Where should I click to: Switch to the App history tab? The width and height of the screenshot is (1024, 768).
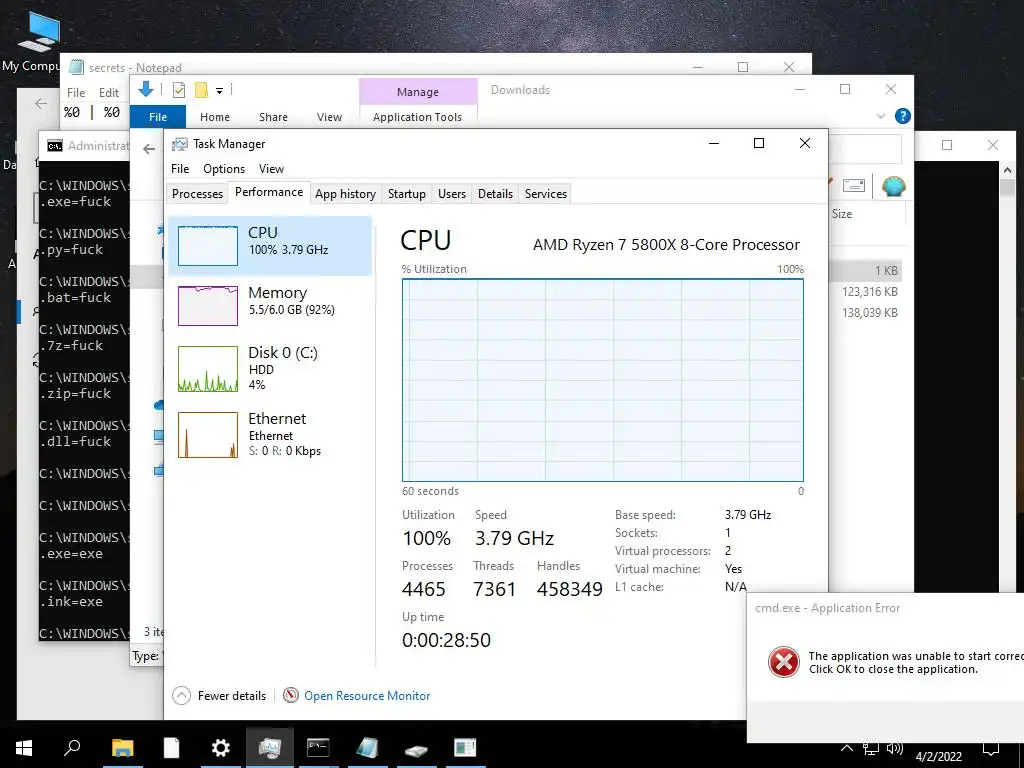tap(345, 194)
